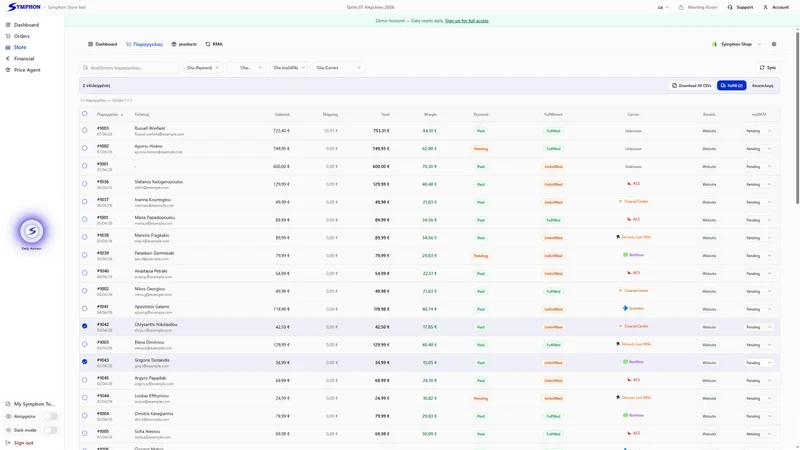Click the Unfulfilled badge for Ioanna Kourtoglou
Screen dimensions: 800x450
pos(553,203)
